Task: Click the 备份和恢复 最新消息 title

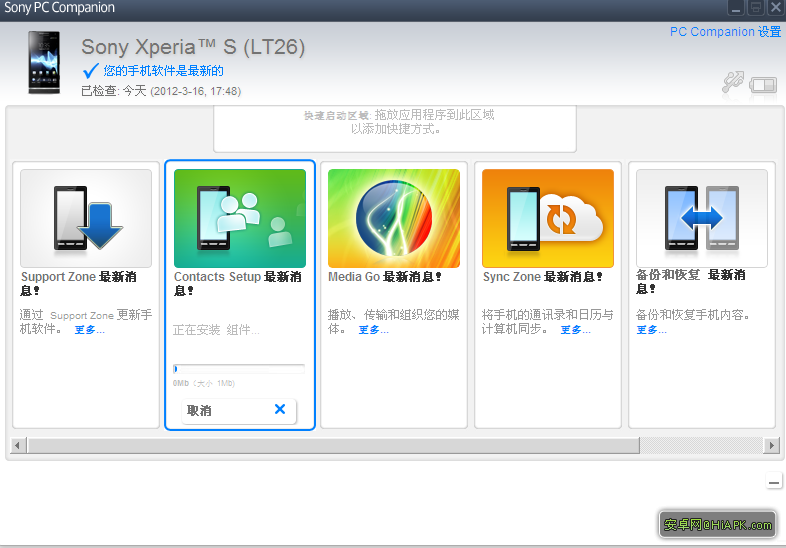Action: (691, 281)
